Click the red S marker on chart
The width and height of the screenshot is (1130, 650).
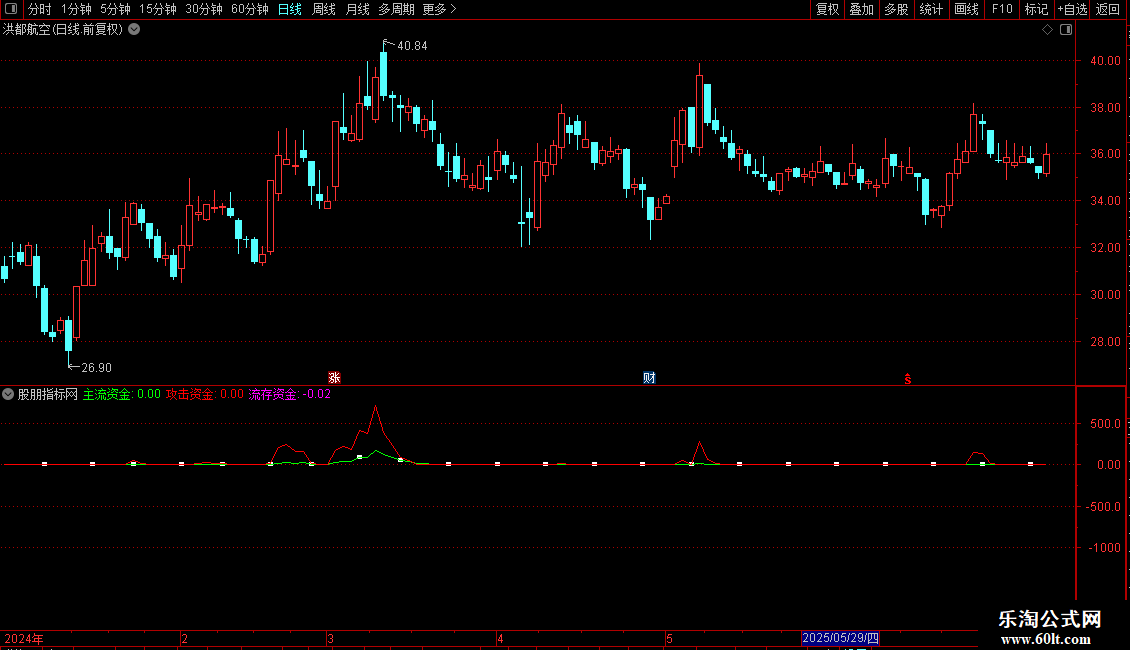908,379
